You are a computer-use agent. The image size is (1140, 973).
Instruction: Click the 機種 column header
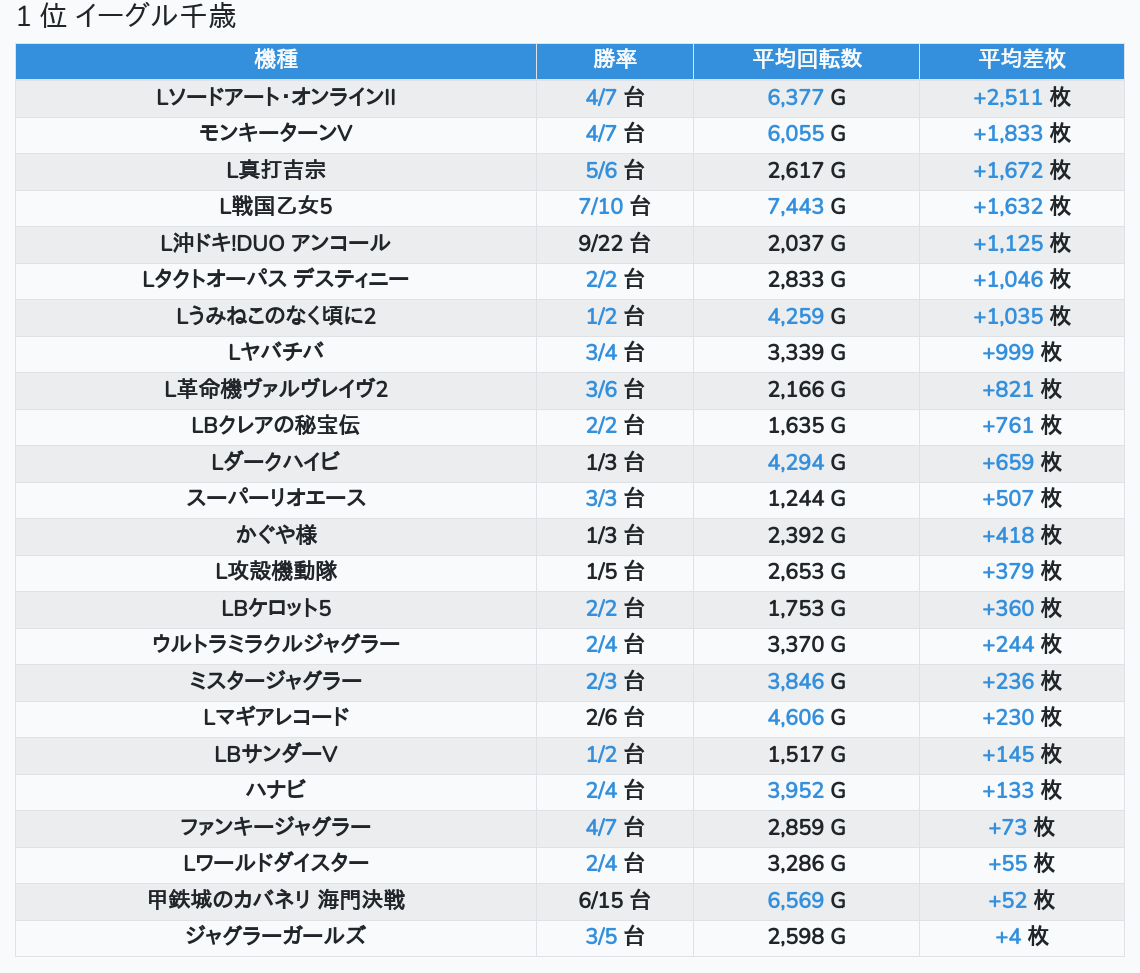[276, 60]
